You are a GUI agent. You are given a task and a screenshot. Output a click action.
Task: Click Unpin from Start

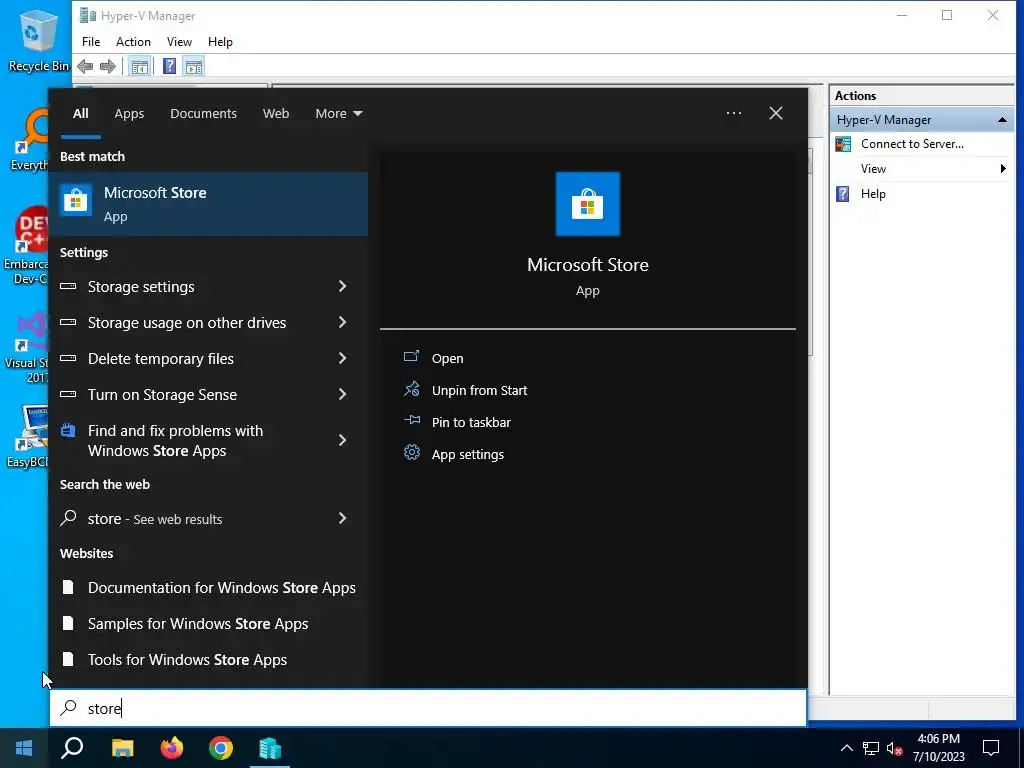479,391
